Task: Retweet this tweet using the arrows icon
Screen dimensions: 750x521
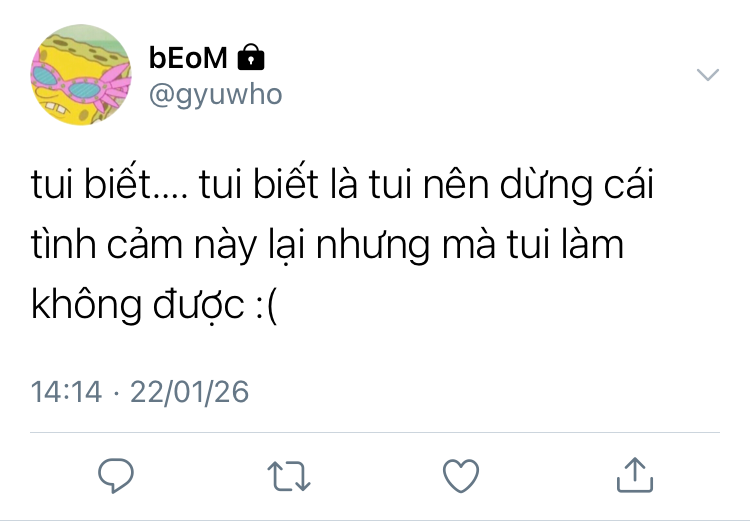Action: 289,476
